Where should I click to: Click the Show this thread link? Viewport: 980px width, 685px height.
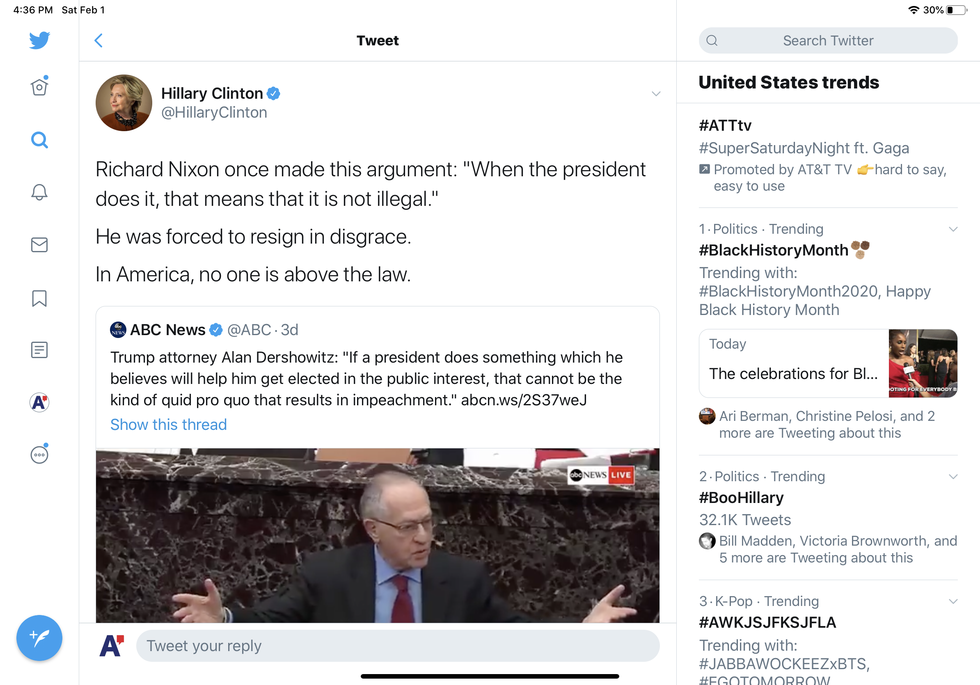coord(168,424)
